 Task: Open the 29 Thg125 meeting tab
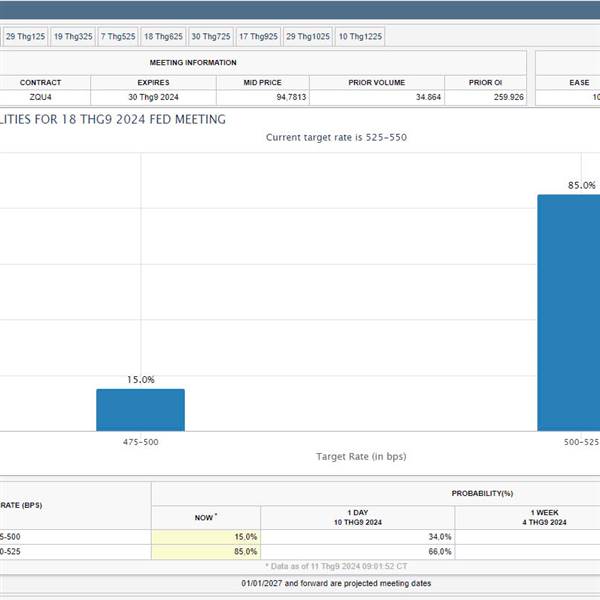[24, 36]
